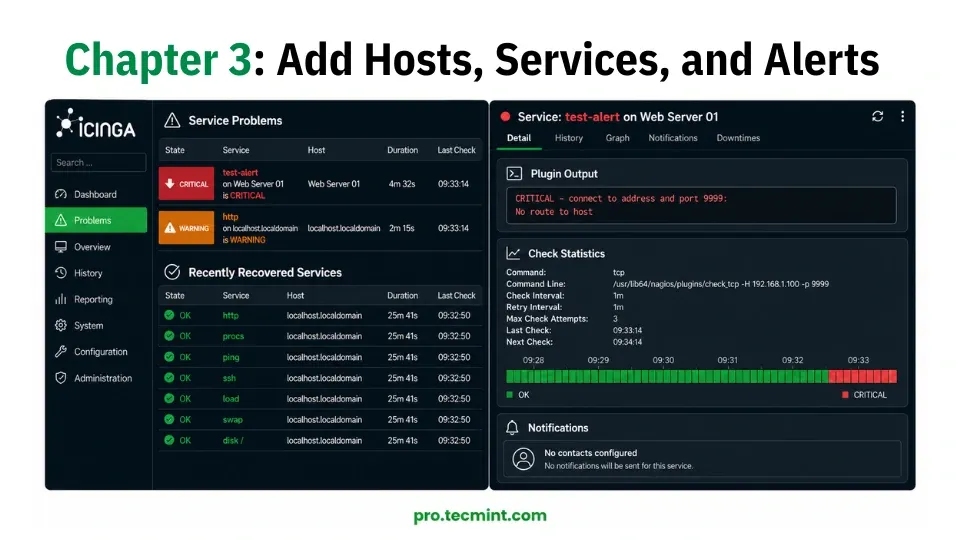Click the History clock icon

[x=61, y=273]
